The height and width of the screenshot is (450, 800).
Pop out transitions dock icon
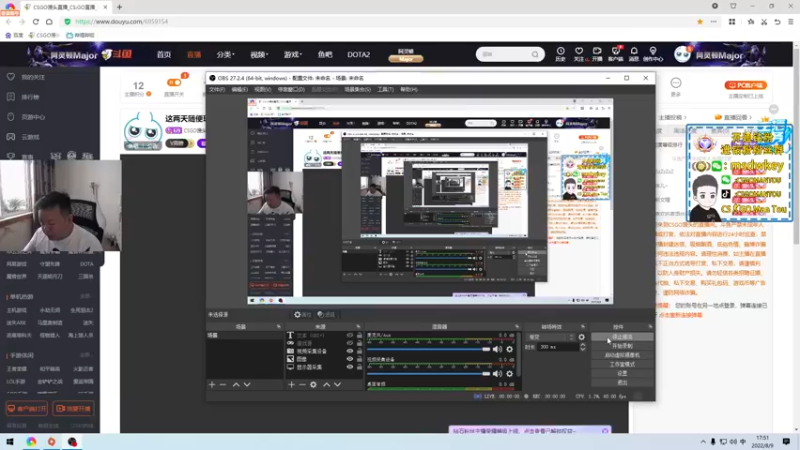coord(583,327)
